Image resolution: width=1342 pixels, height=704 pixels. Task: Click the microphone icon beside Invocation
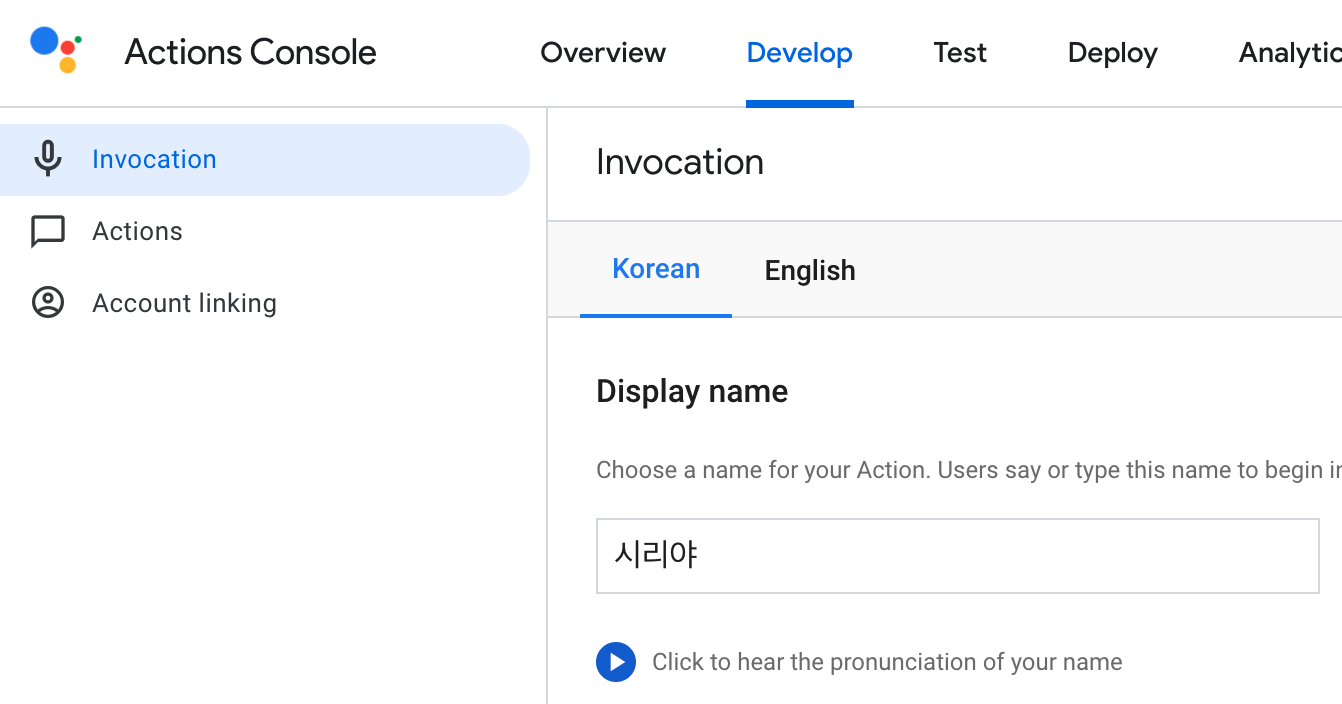pyautogui.click(x=48, y=159)
